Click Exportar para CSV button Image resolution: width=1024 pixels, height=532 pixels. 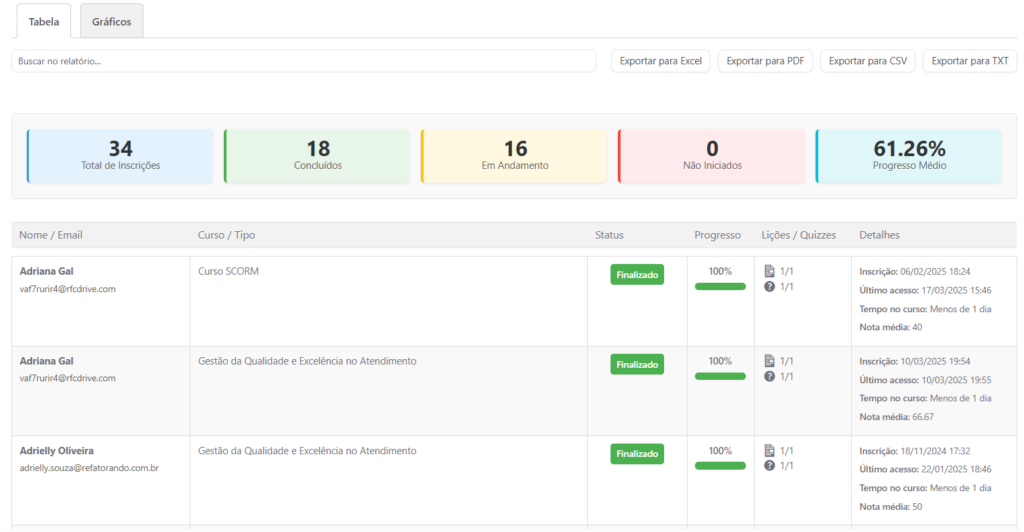(867, 61)
